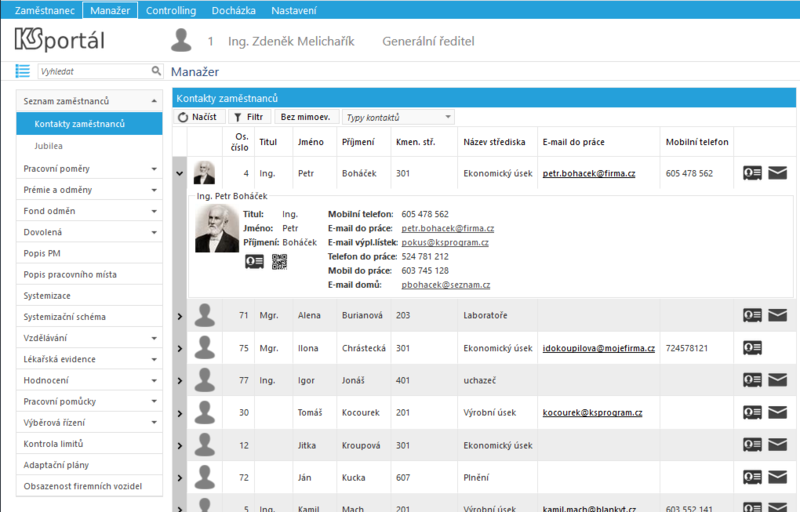Image resolution: width=800 pixels, height=512 pixels.
Task: Open vCard icon in Jonáš row
Action: tap(752, 380)
